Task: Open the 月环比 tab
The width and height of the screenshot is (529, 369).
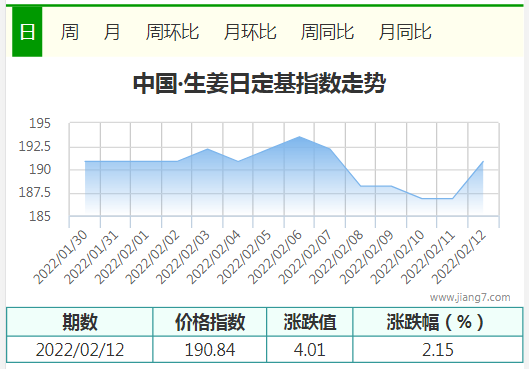Action: [250, 32]
